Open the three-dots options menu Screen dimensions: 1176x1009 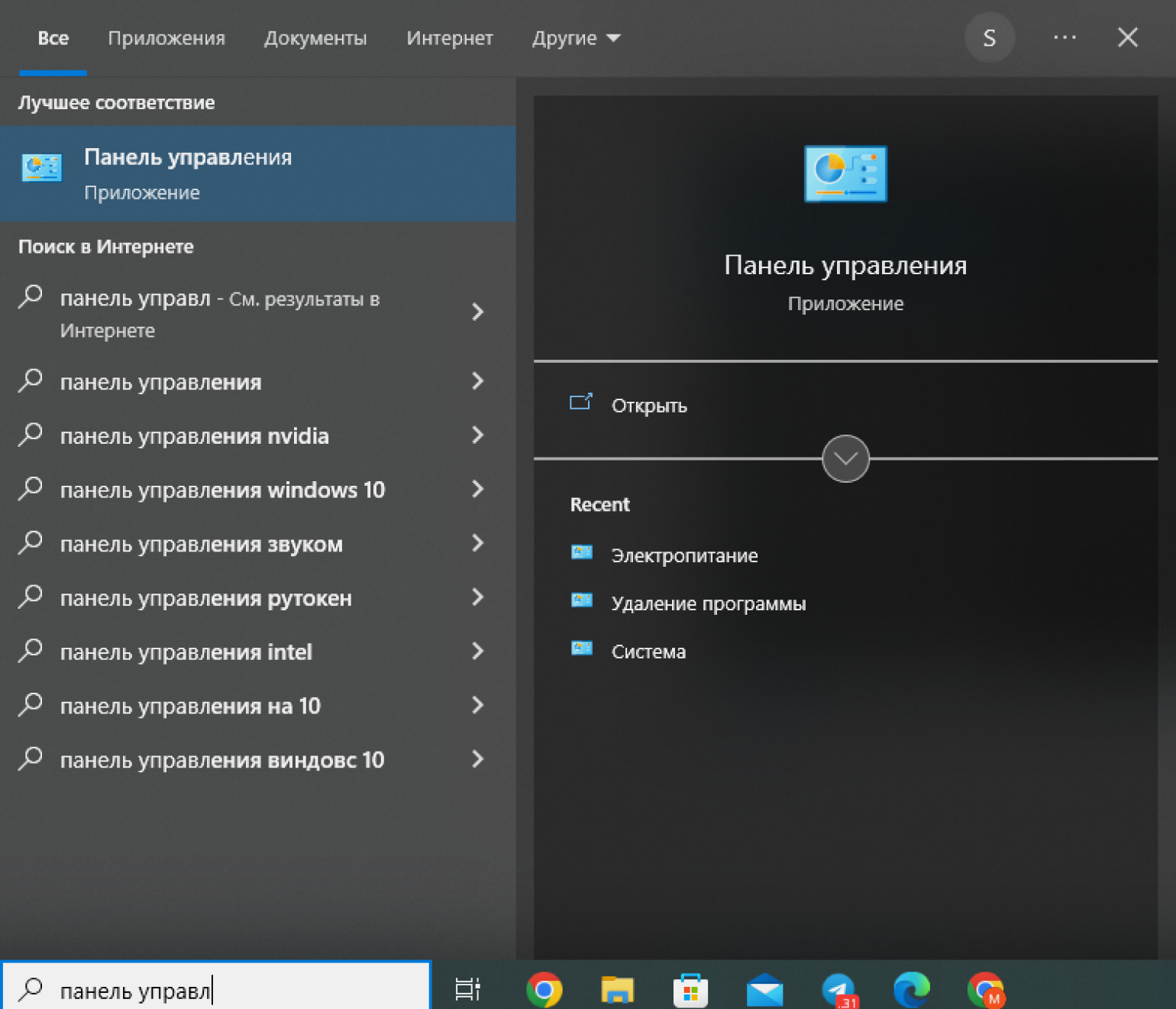click(x=1065, y=37)
